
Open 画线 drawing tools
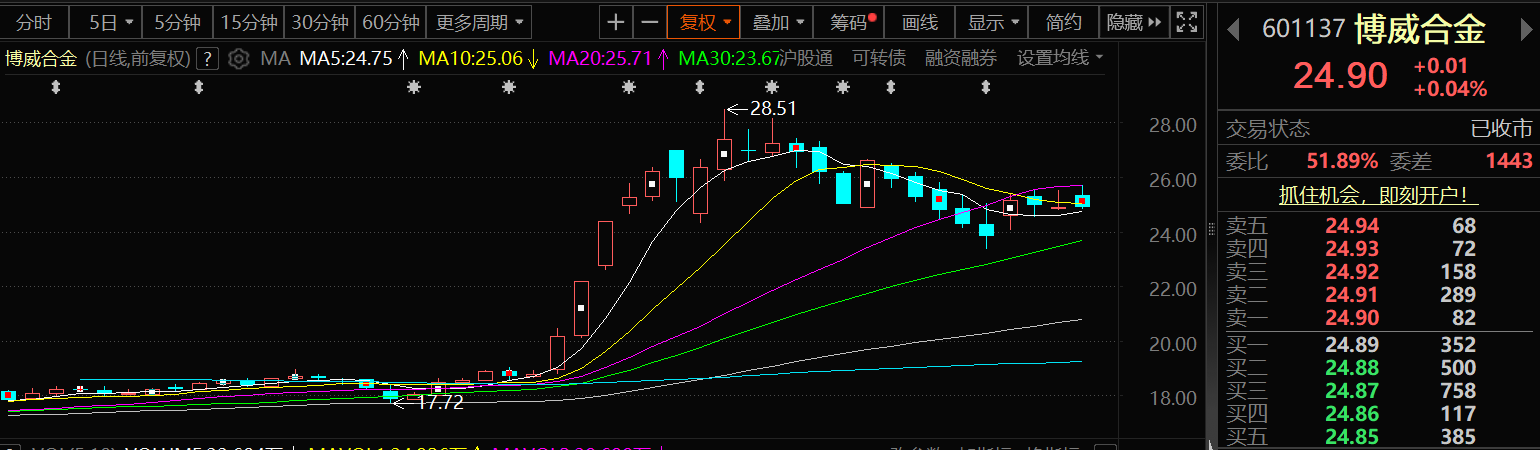click(x=919, y=22)
